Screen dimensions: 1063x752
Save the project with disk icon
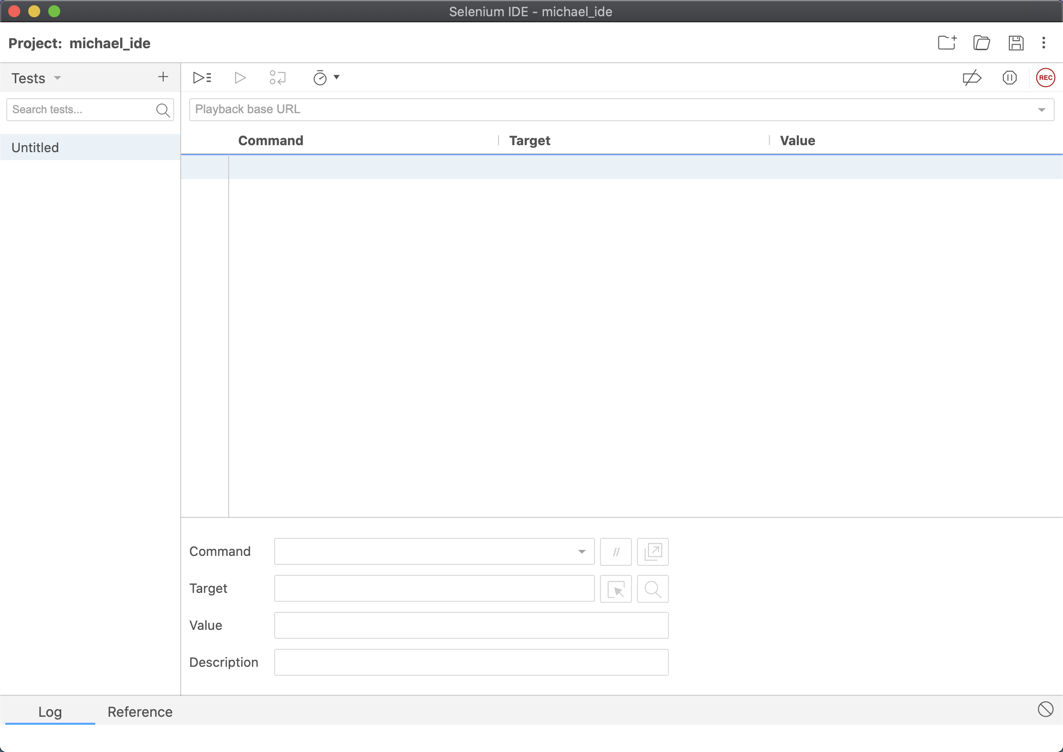pyautogui.click(x=1016, y=43)
